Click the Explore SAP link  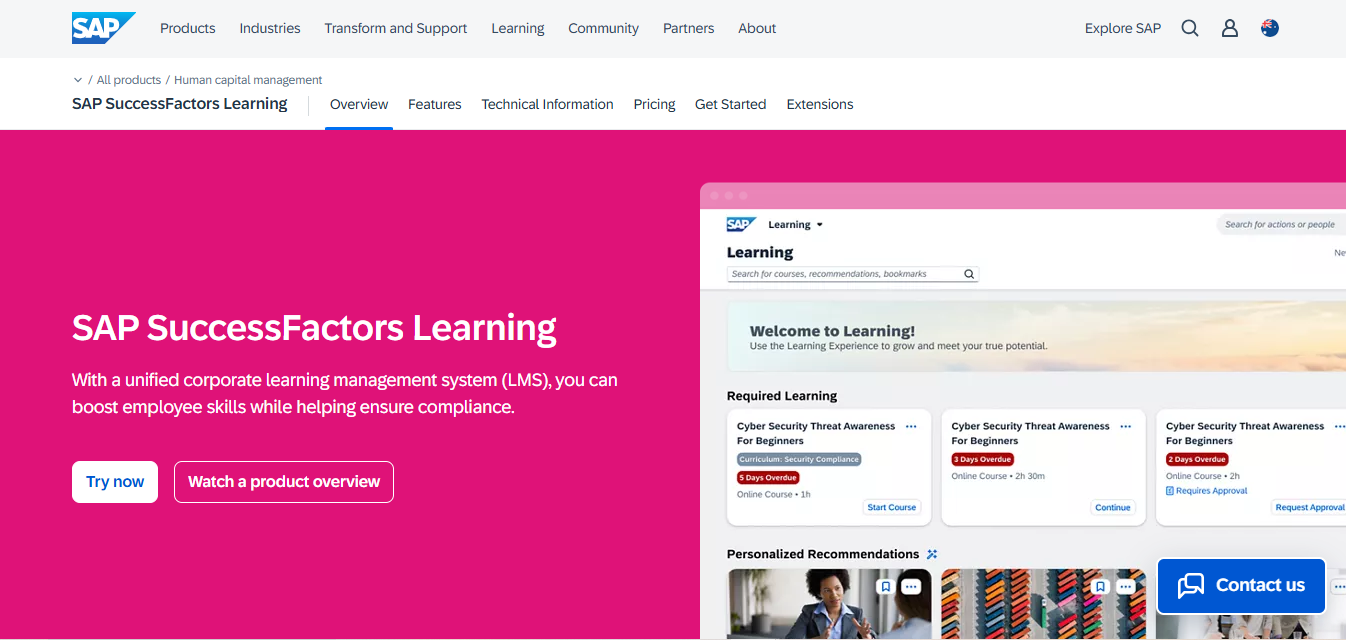(x=1123, y=28)
